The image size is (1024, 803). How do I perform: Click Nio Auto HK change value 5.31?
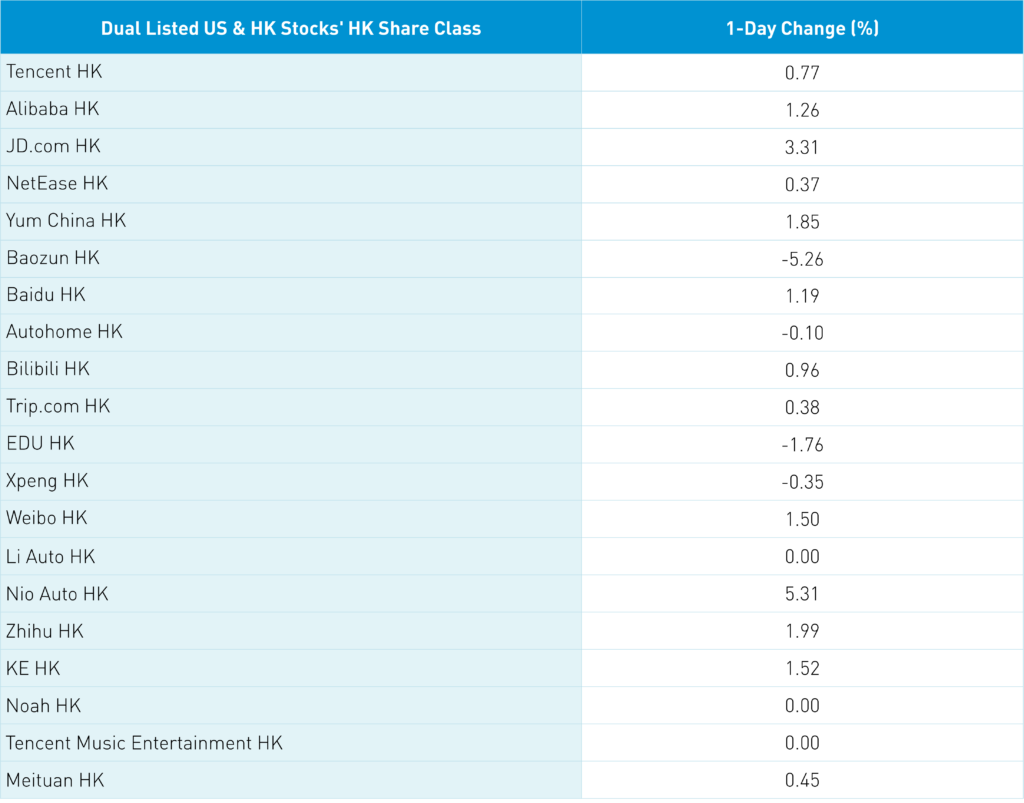pyautogui.click(x=802, y=594)
